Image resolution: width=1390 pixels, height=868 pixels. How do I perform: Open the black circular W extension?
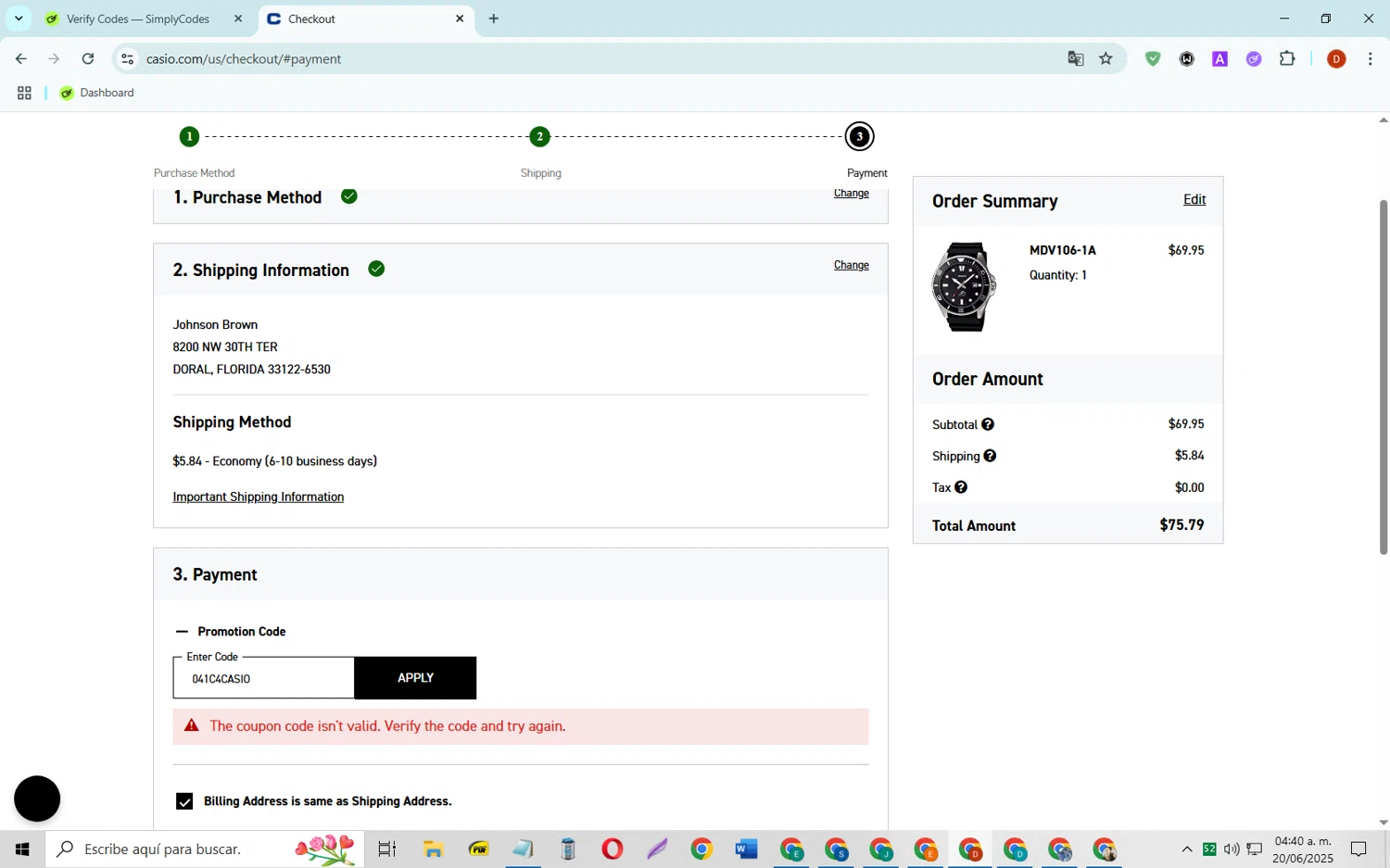tap(1186, 58)
